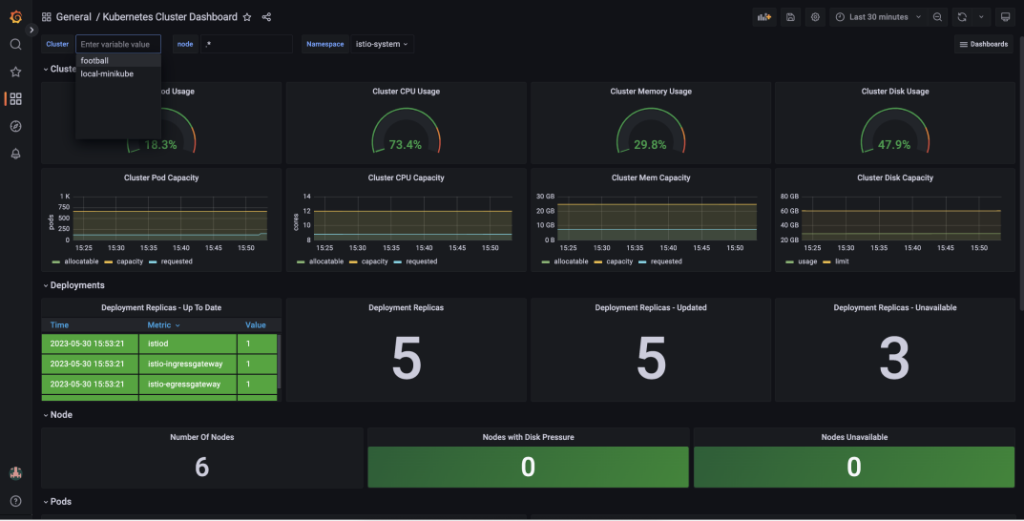Click the Add panel icon

(x=764, y=17)
